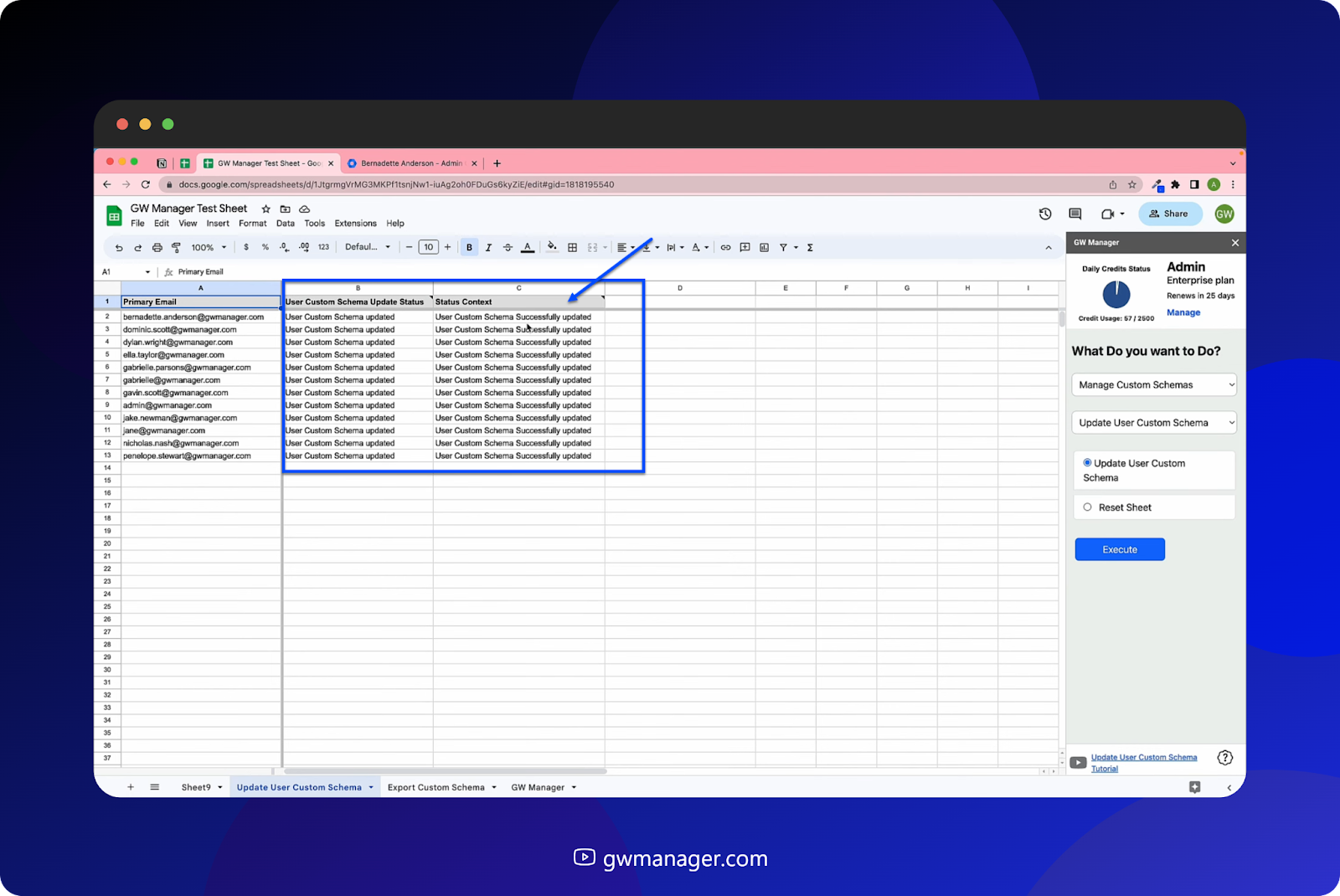This screenshot has width=1340, height=896.
Task: Open the Edit menu
Action: (162, 224)
